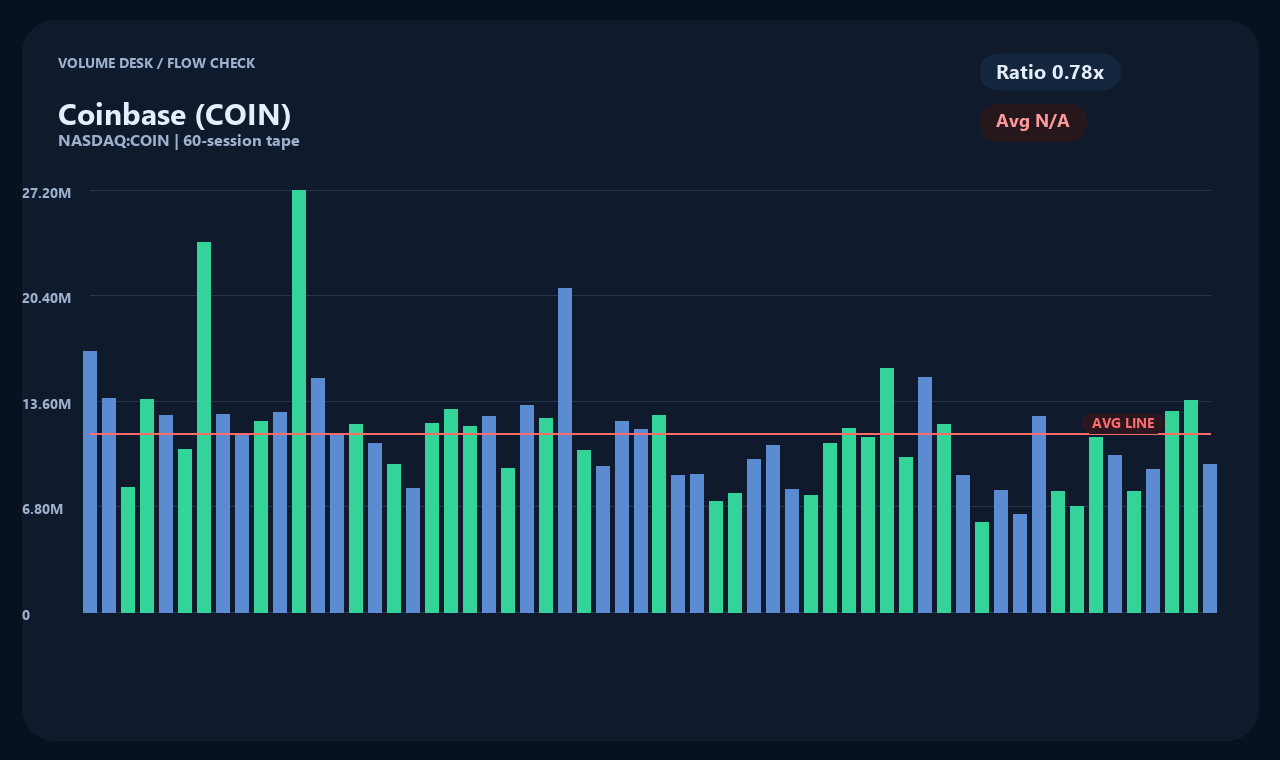Screen dimensions: 1280x760
Task: Click the 0 baseline axis label
Action: pos(26,615)
